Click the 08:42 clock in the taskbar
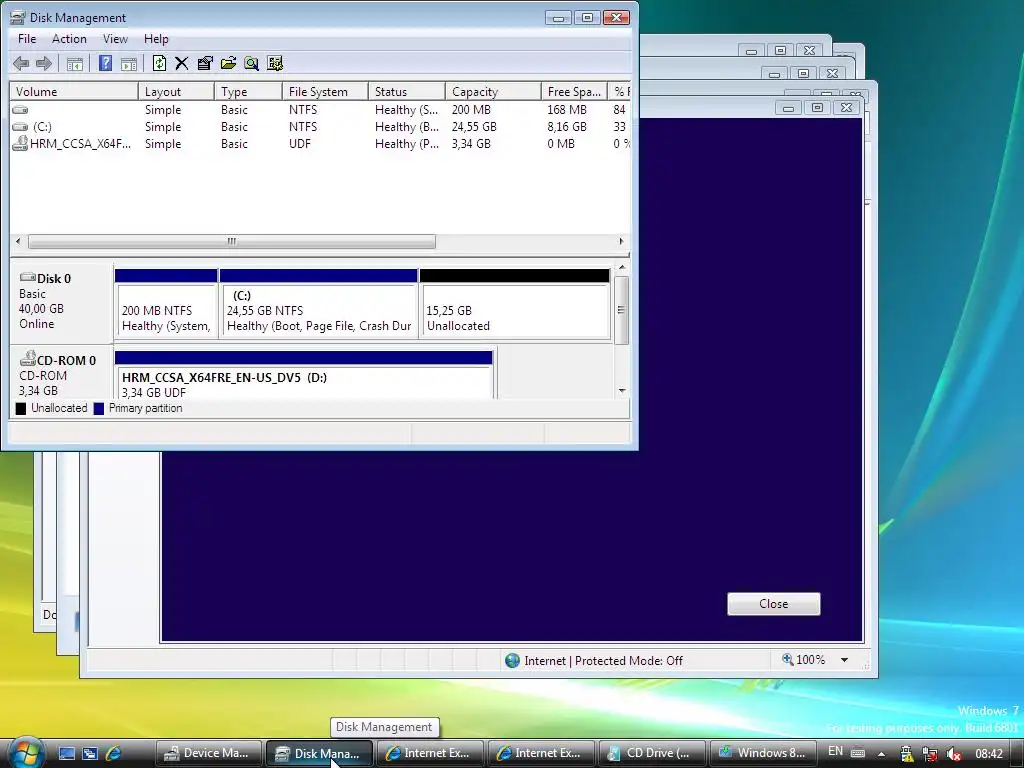This screenshot has width=1024, height=768. click(x=989, y=754)
